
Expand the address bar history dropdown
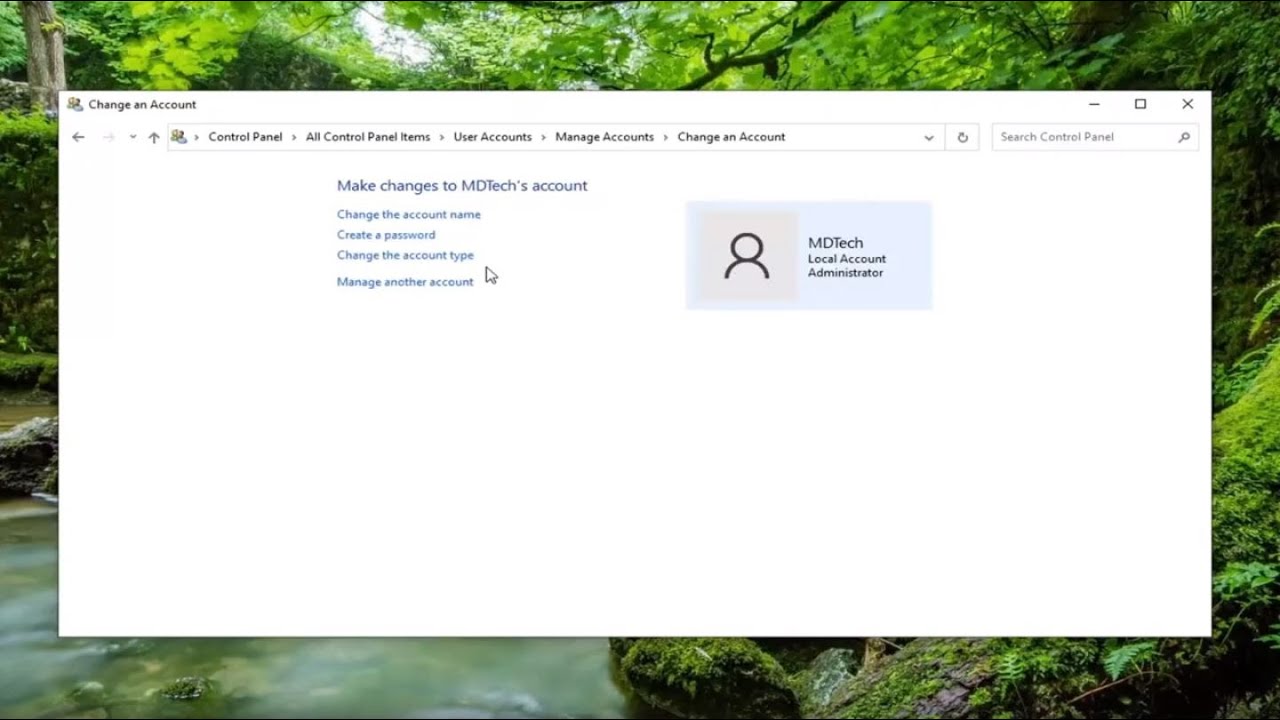[x=929, y=137]
